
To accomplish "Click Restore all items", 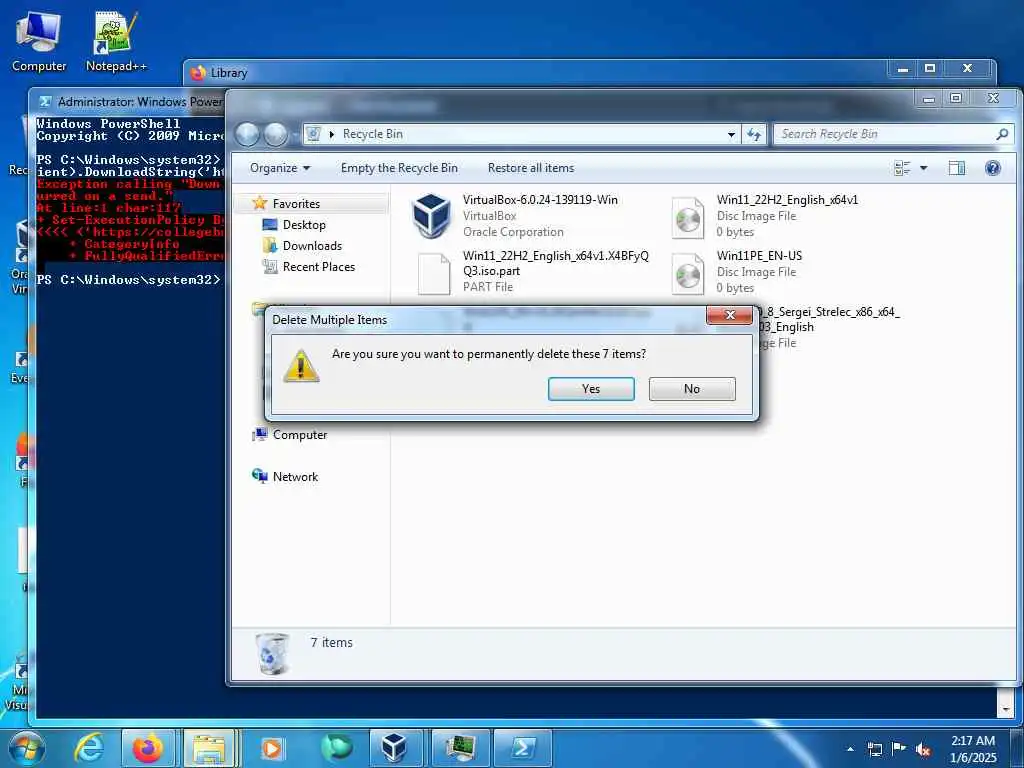I will pos(531,168).
